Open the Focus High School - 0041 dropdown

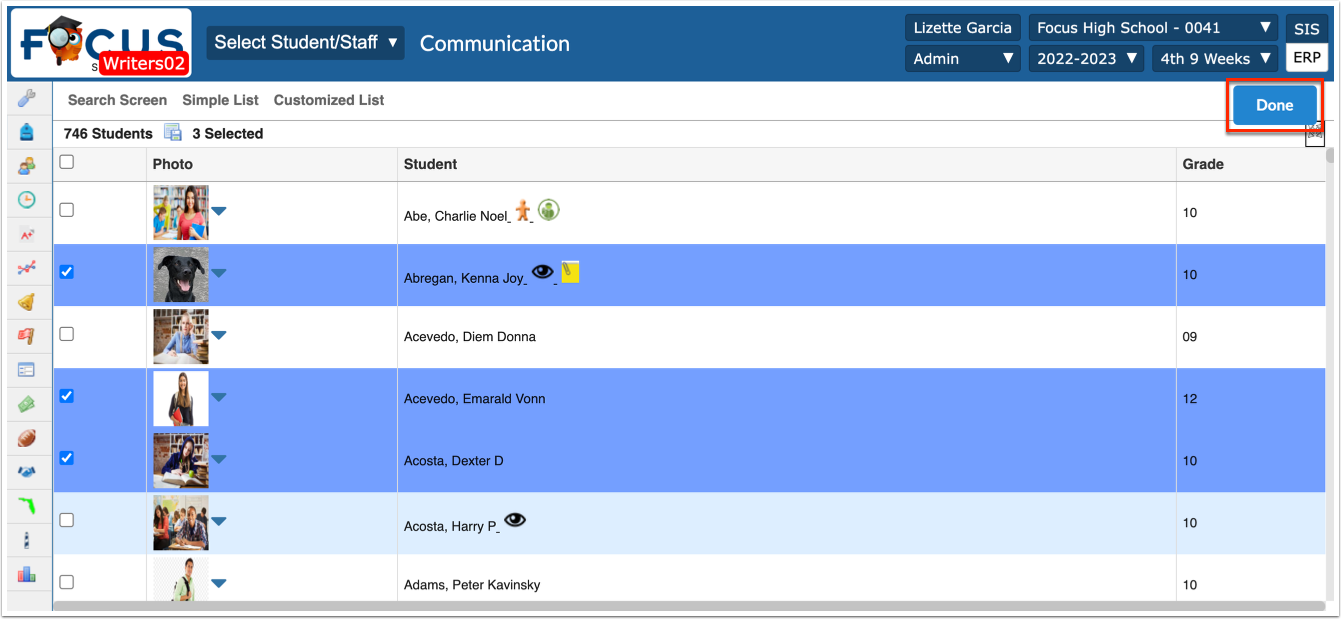tap(1153, 28)
